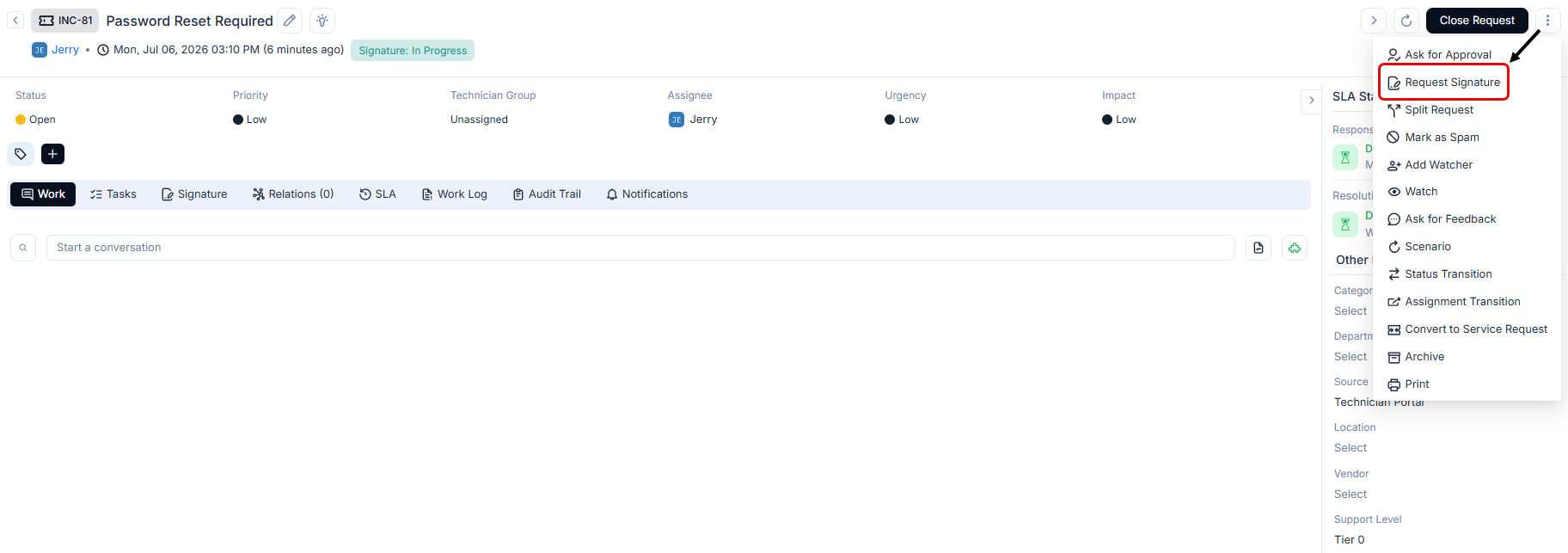Click the Password Reset Required title
The image size is (1568, 553).
(189, 21)
